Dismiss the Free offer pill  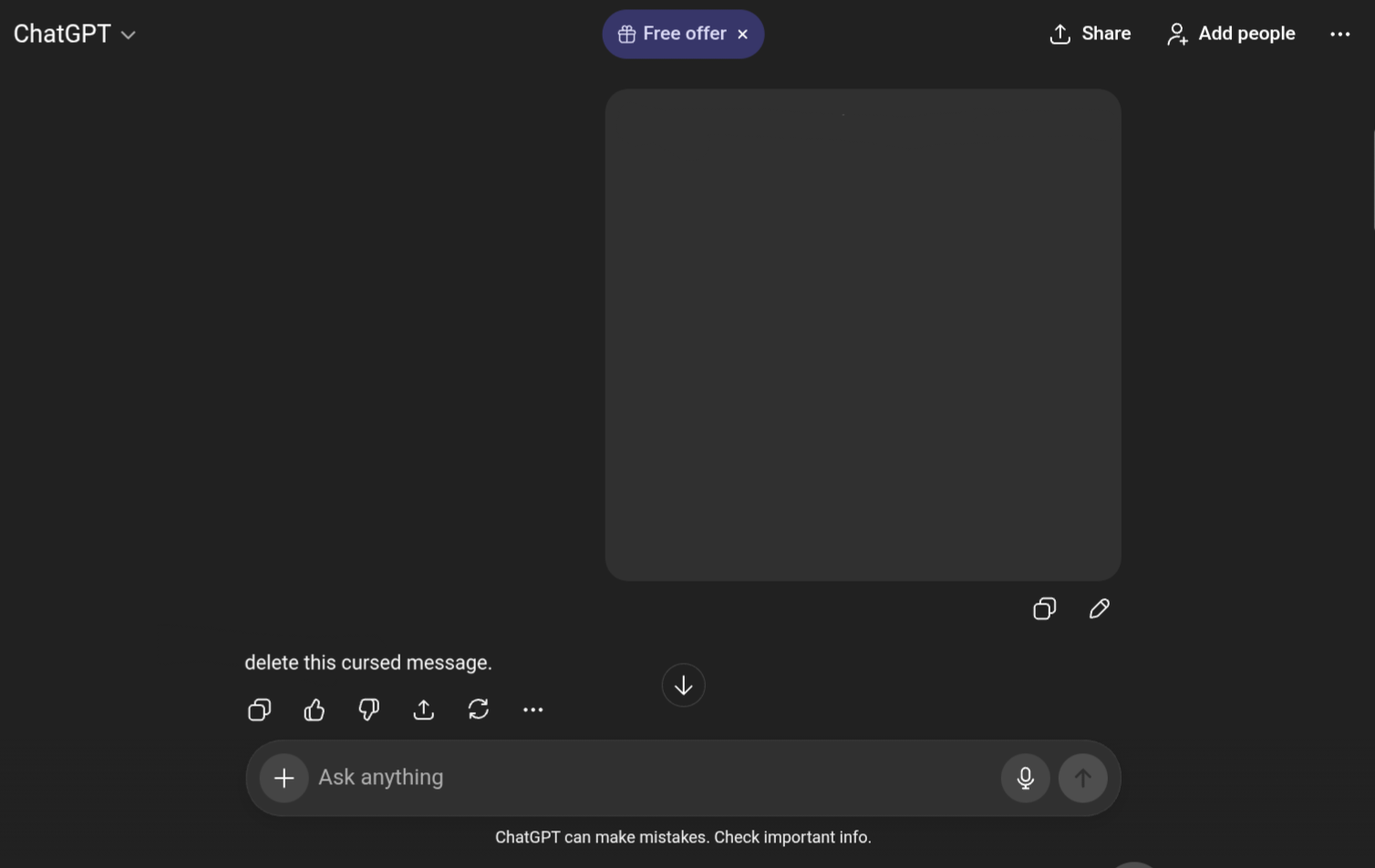tap(742, 34)
